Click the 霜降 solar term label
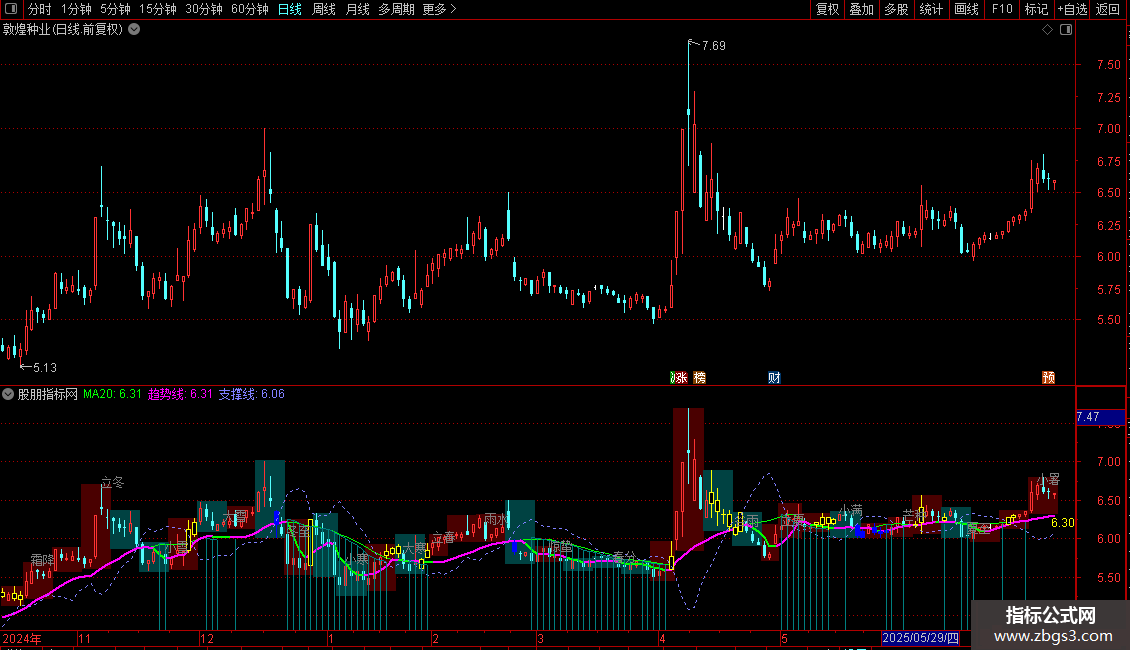Screen dimensions: 1130x650 pyautogui.click(x=43, y=560)
